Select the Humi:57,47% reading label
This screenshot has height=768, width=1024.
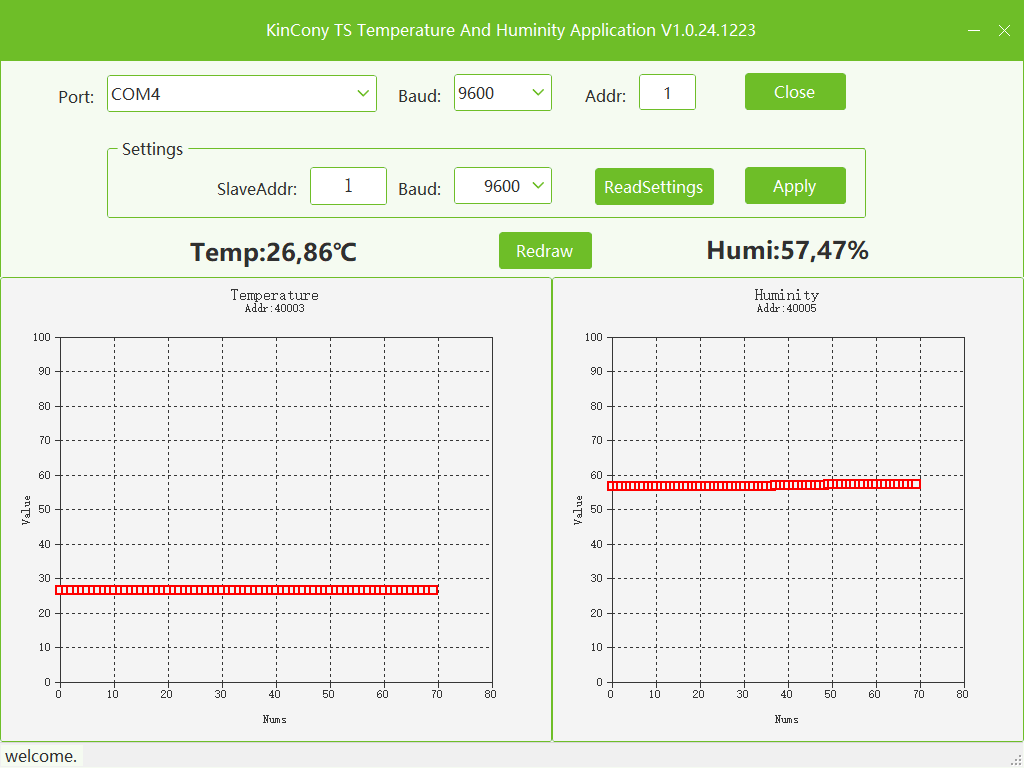[x=787, y=250]
